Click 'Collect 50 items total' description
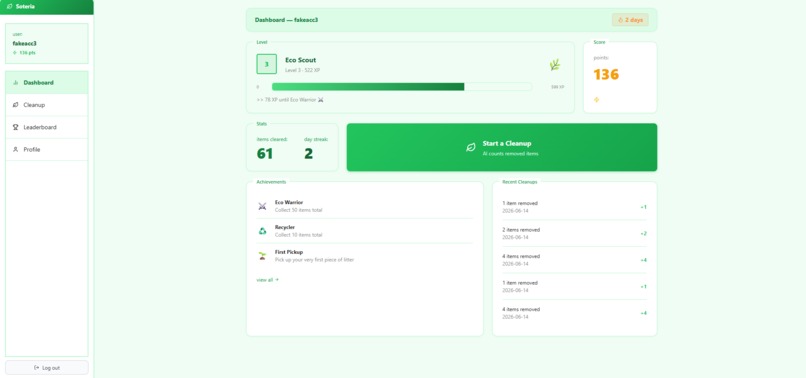806x378 pixels. click(299, 210)
